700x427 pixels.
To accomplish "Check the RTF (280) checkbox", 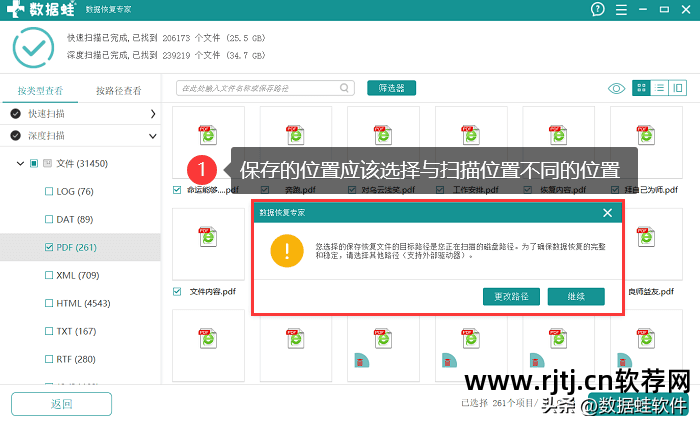I will tap(49, 359).
